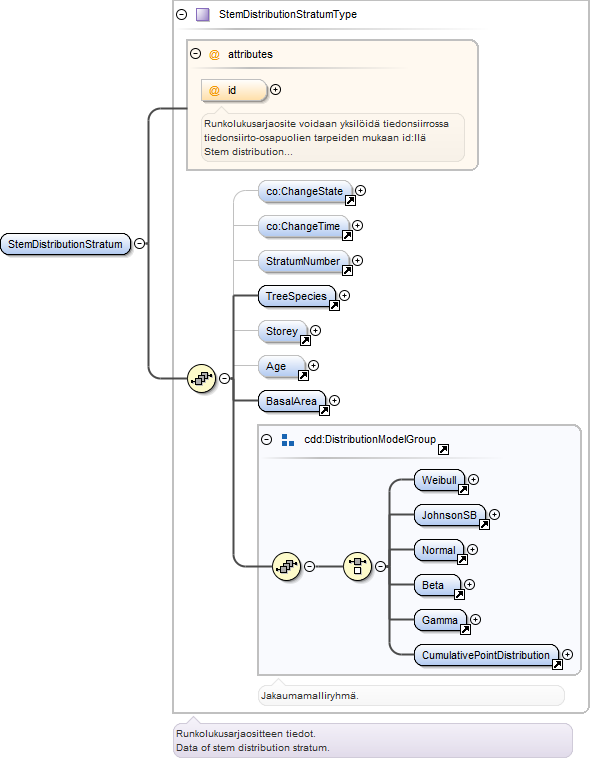
Task: Follow the StratumNumber reference arrow
Action: pos(347,270)
